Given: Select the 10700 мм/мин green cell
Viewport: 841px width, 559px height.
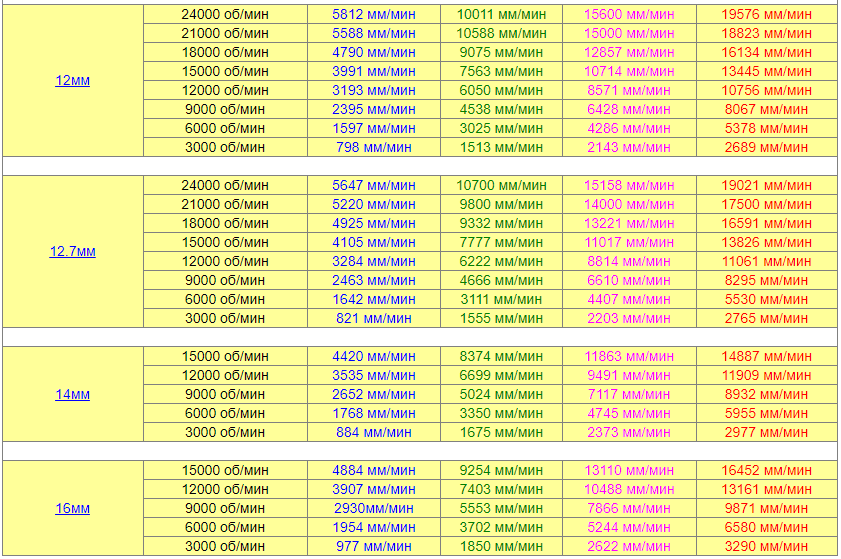Looking at the screenshot, I should tap(501, 186).
